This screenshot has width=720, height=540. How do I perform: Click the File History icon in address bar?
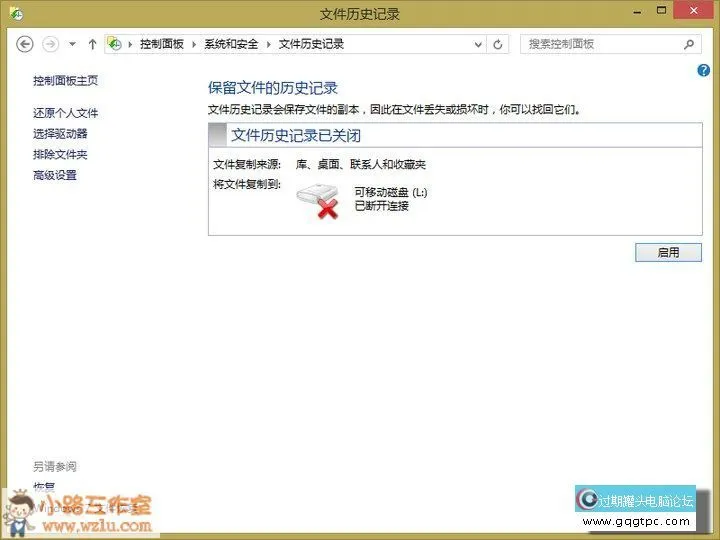[x=114, y=44]
